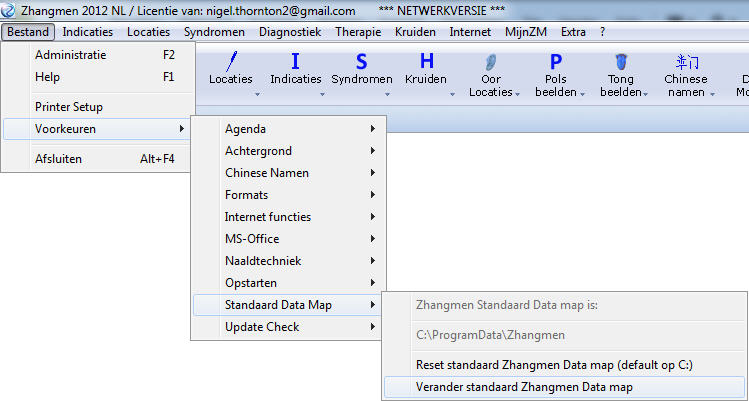Open the Chinese namen toolbar icon
749x401 pixels.
[686, 62]
